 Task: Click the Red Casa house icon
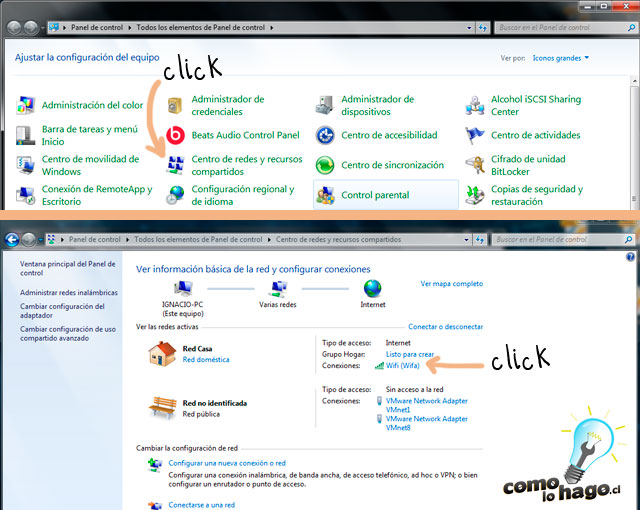(161, 354)
